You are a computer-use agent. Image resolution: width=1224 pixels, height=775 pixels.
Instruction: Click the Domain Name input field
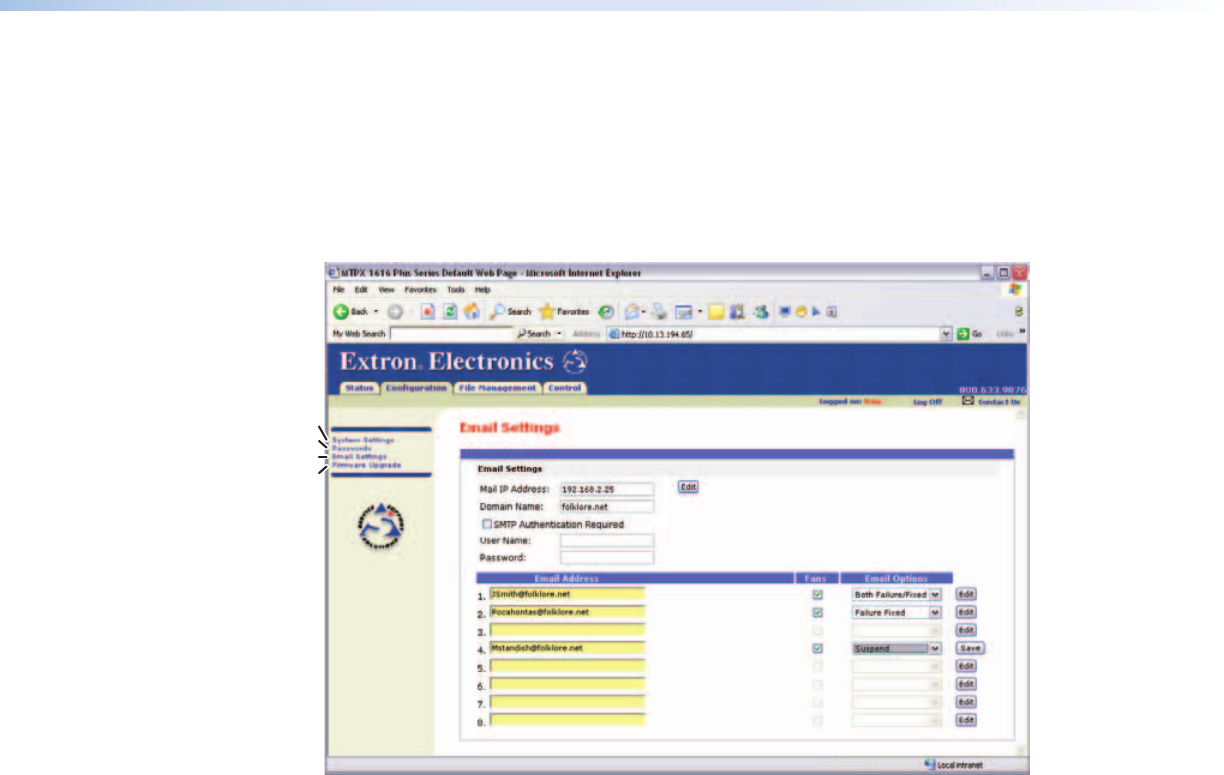click(x=606, y=507)
